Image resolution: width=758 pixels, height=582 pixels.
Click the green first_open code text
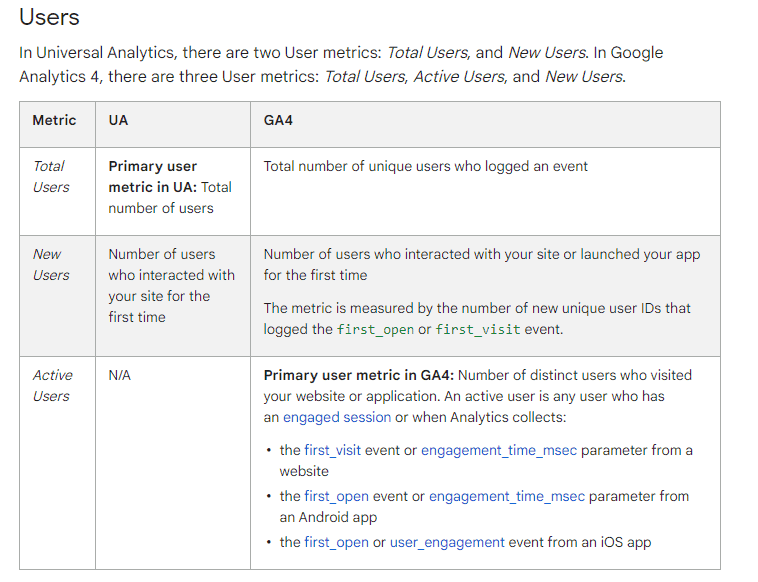(x=375, y=329)
